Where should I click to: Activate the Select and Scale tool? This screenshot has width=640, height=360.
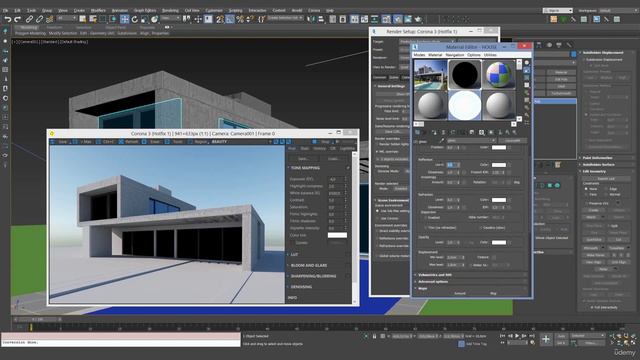coord(144,19)
